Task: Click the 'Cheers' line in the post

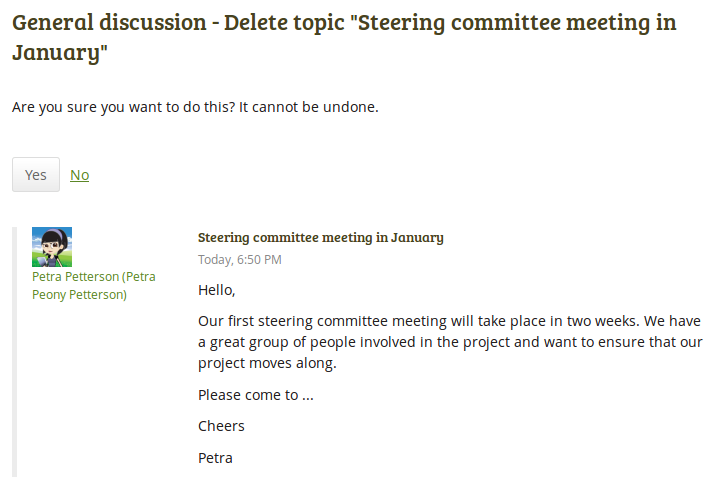Action: (221, 426)
